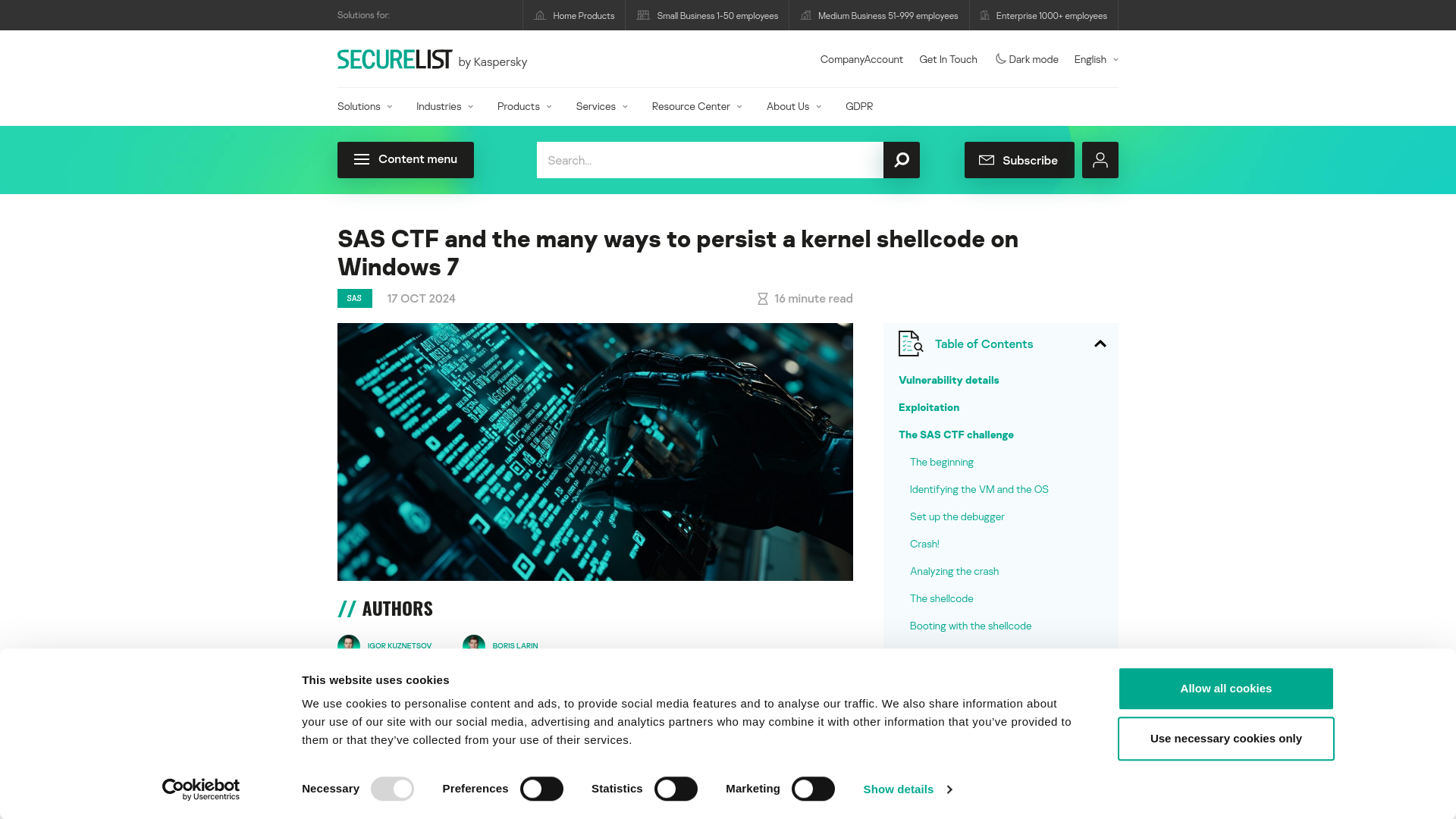This screenshot has width=1456, height=819.
Task: Toggle the Necessary cookies switch
Action: coord(392,789)
